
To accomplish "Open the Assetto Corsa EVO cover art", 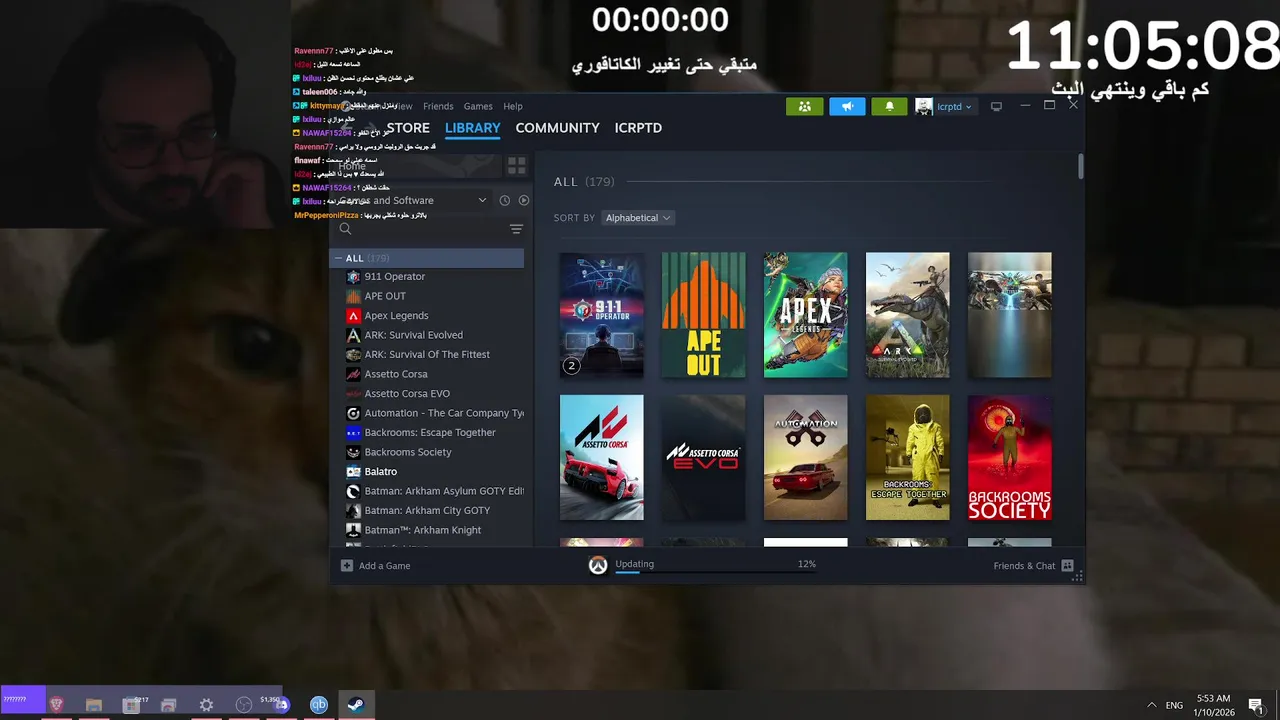I will tap(703, 457).
